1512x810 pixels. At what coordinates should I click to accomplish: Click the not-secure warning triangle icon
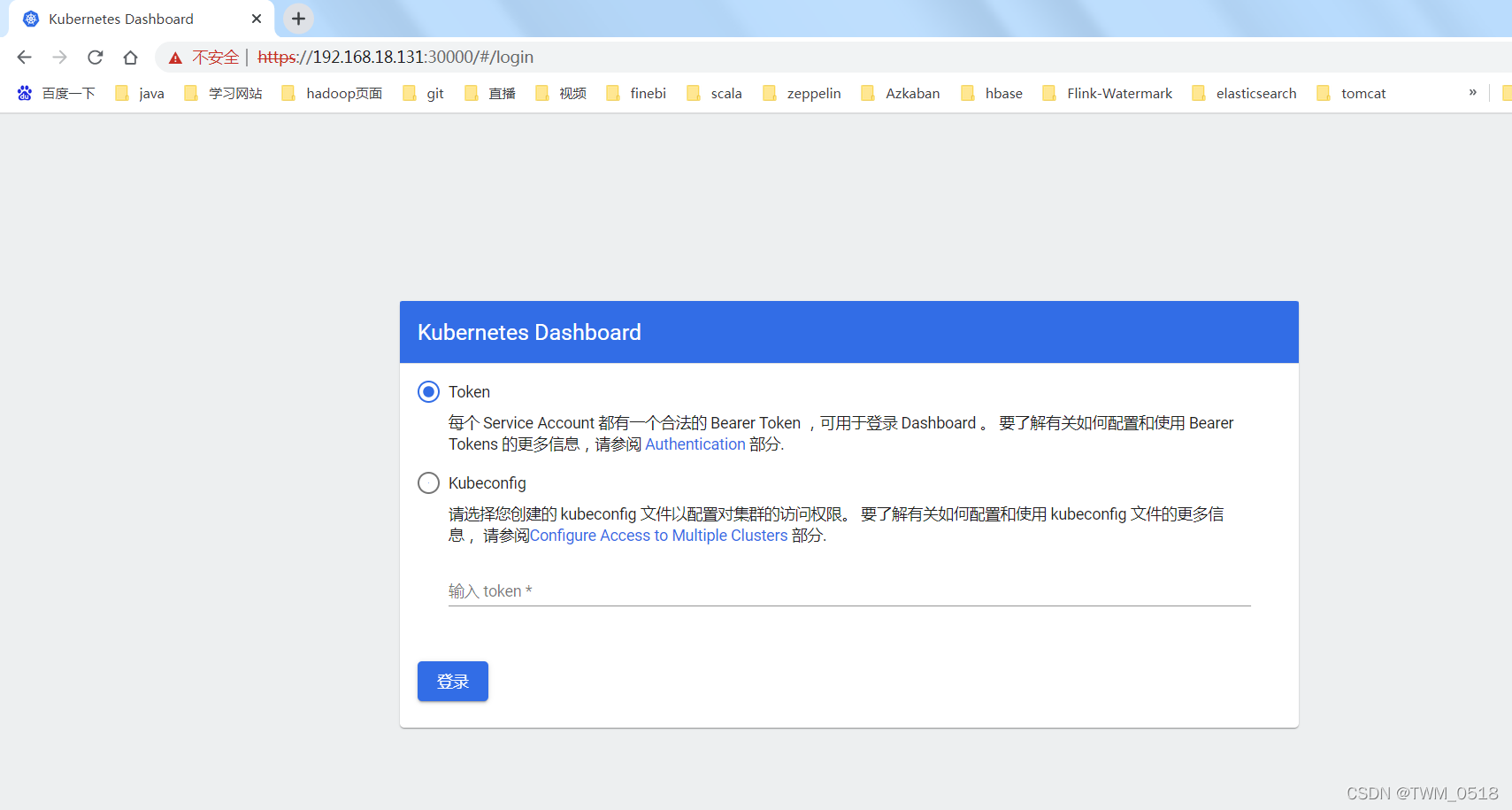(175, 58)
